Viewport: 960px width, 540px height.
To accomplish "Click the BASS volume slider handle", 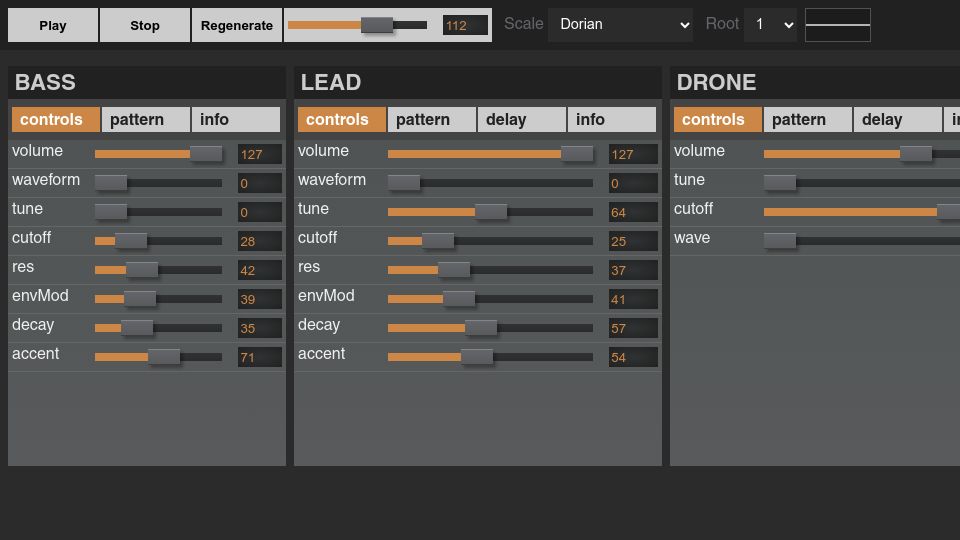I will (206, 154).
